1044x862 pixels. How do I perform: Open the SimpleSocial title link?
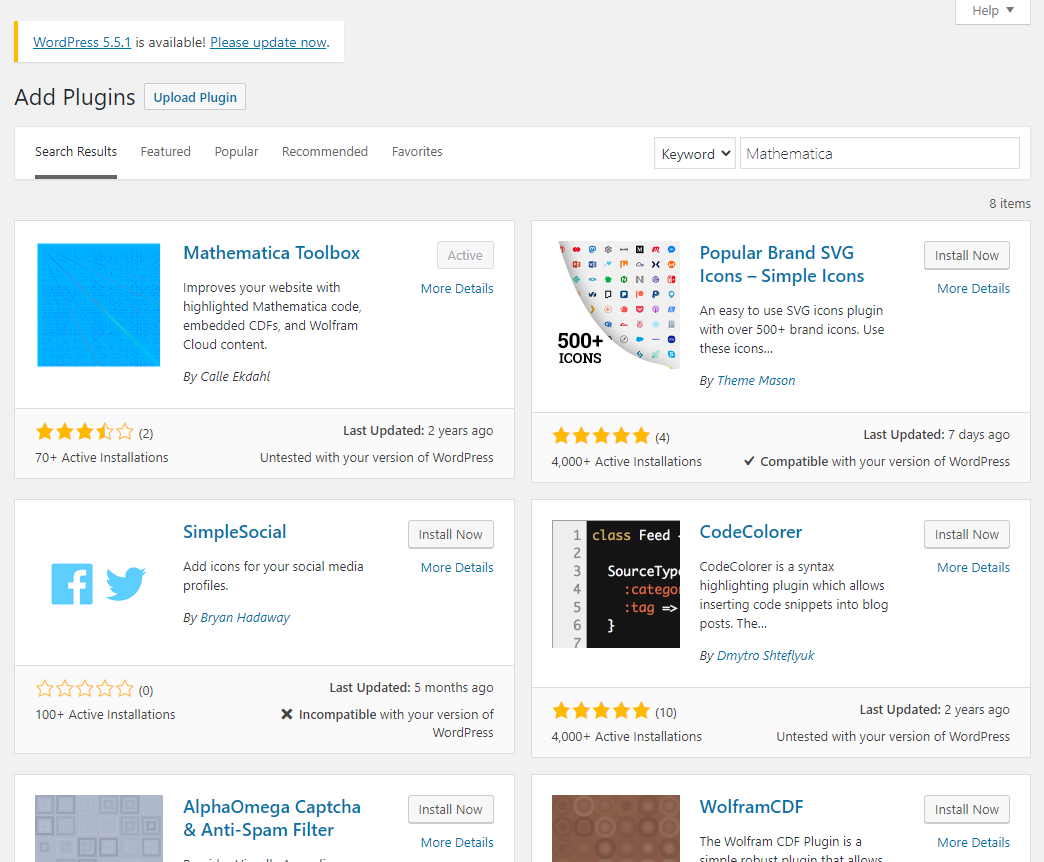click(x=234, y=532)
